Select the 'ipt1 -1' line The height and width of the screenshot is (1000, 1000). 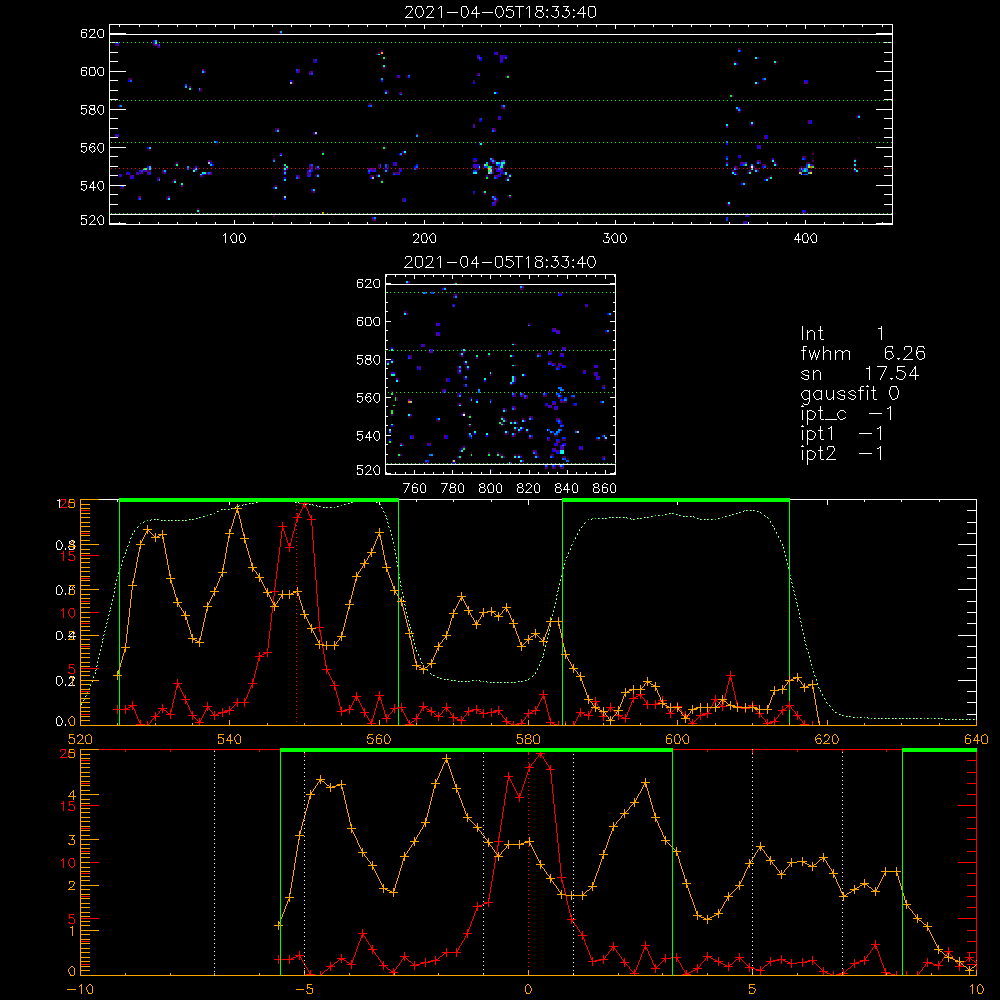tap(842, 434)
